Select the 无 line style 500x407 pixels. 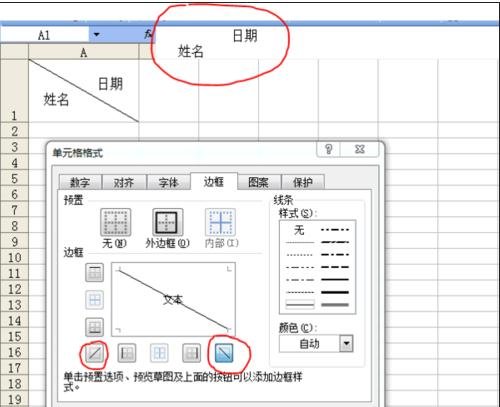coord(299,230)
